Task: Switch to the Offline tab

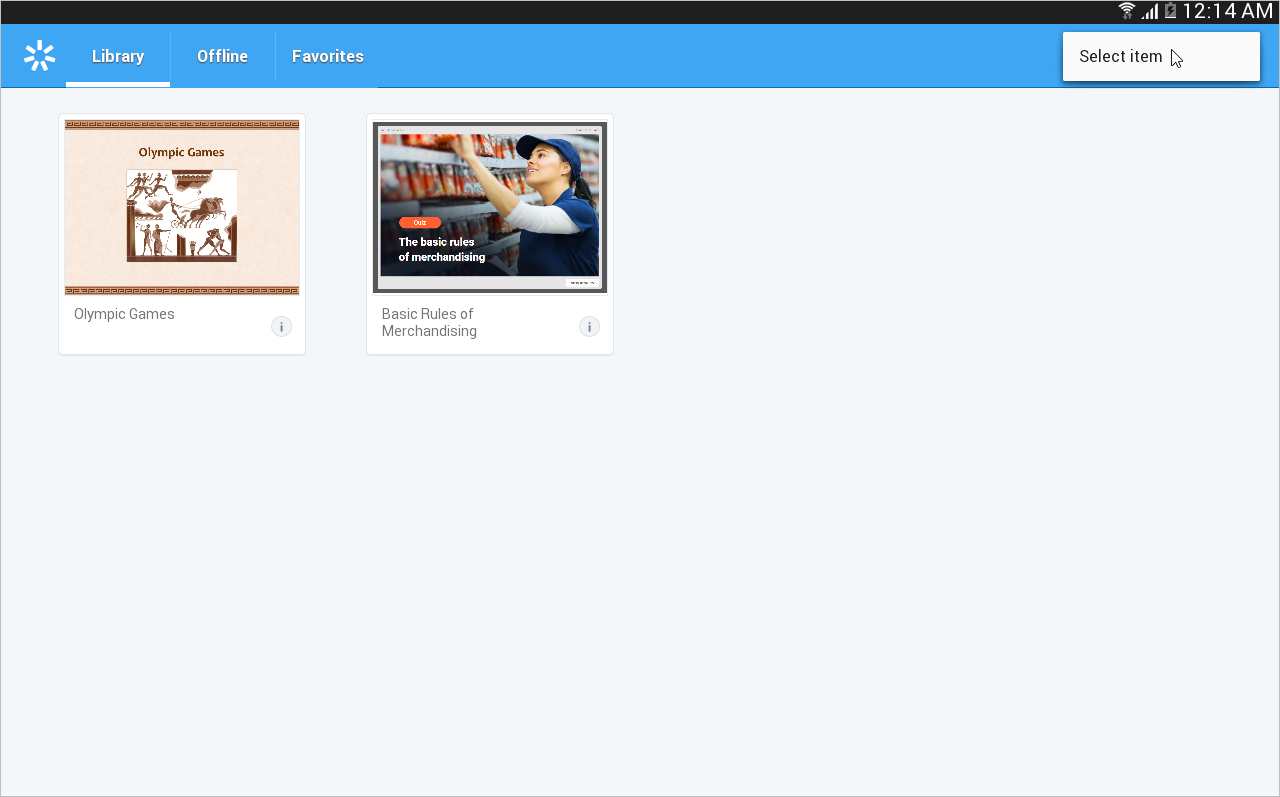Action: click(x=222, y=56)
